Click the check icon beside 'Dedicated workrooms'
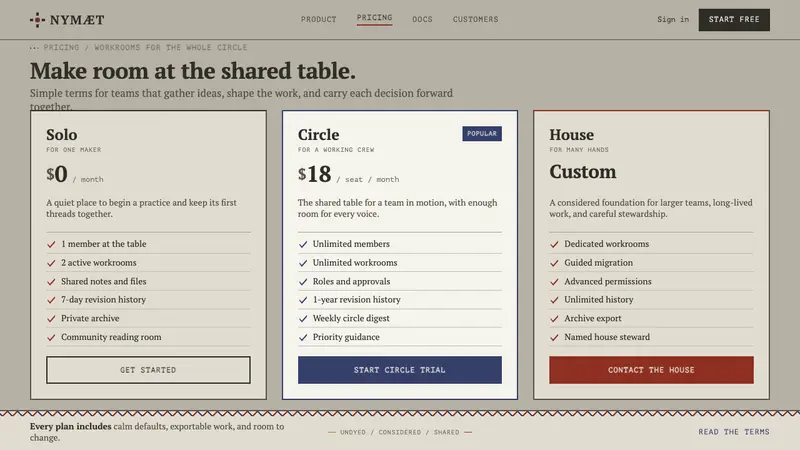This screenshot has width=800, height=450. pyautogui.click(x=554, y=244)
